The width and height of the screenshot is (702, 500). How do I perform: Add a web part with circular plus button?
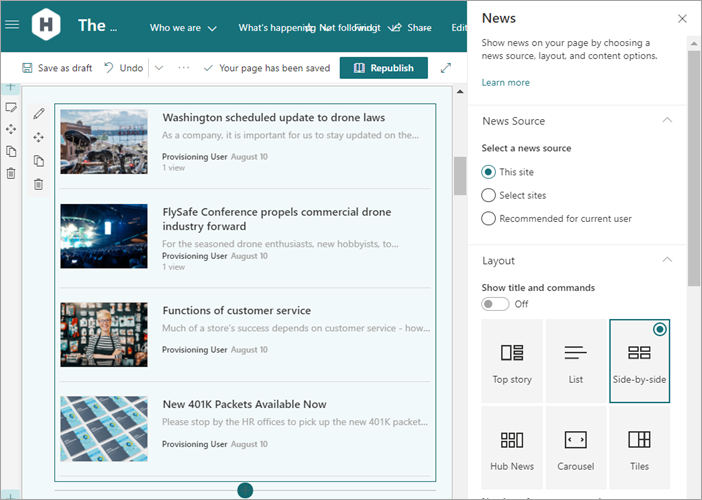(245, 490)
